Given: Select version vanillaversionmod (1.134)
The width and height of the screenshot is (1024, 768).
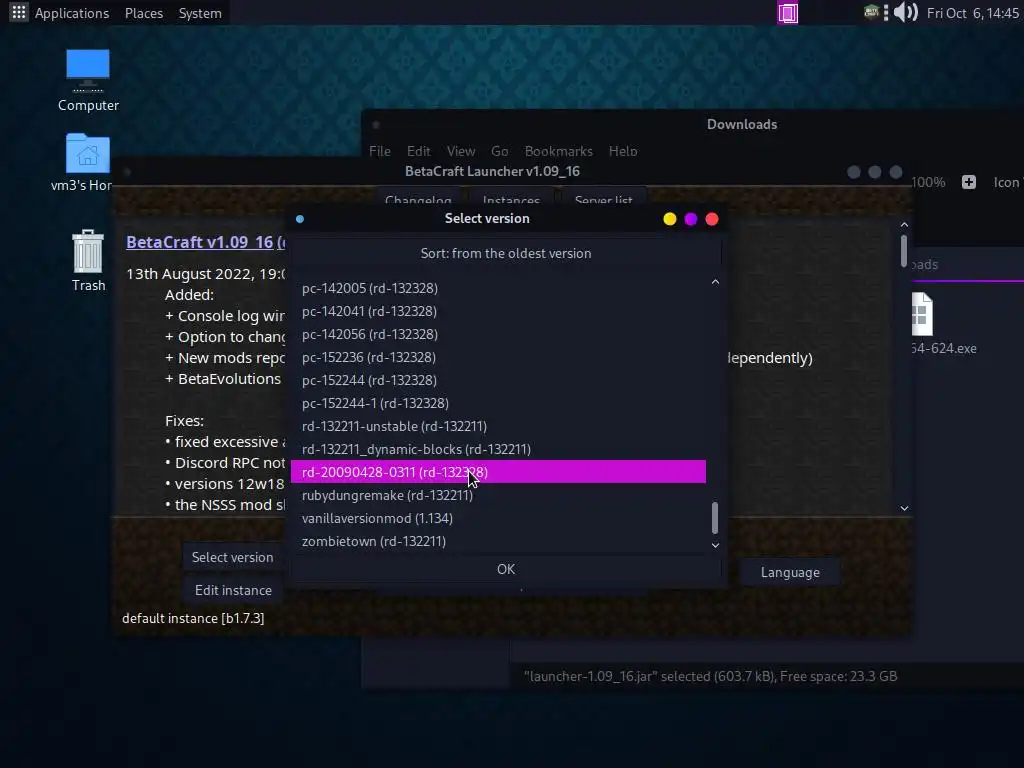Looking at the screenshot, I should (498, 518).
